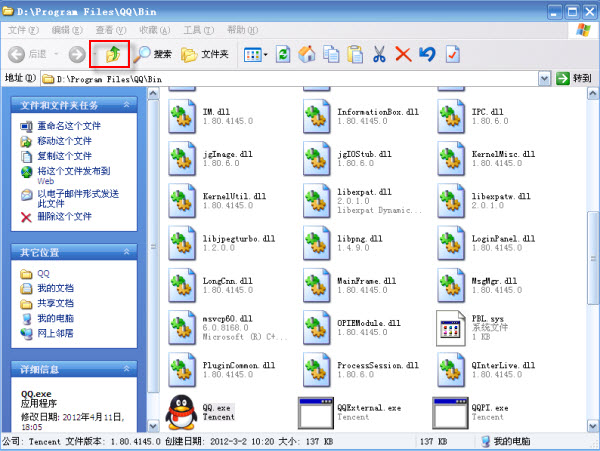600x451 pixels.
Task: Click the Windows flag logo in menu bar
Action: [x=583, y=30]
